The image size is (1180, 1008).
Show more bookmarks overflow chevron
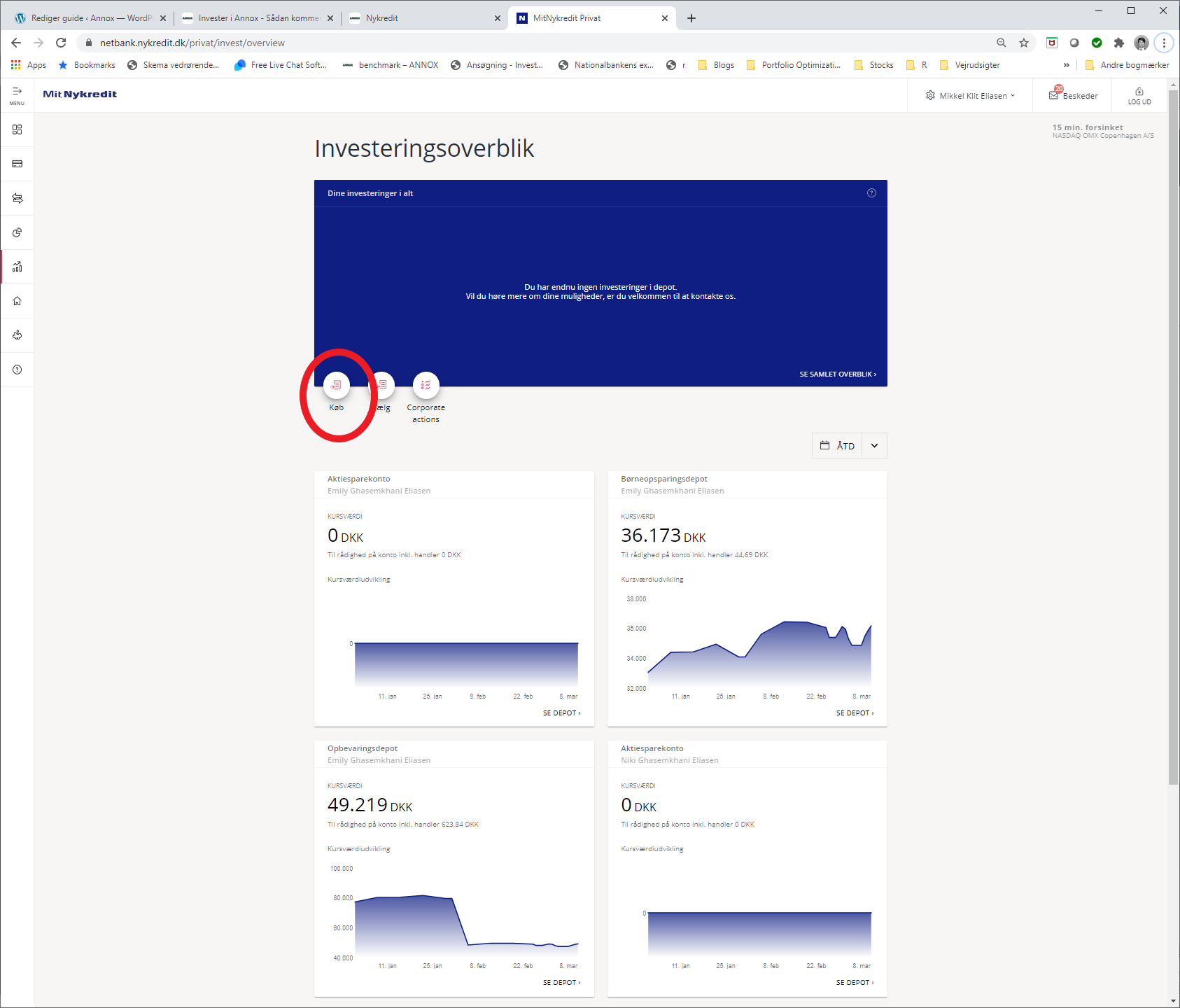pyautogui.click(x=1066, y=65)
